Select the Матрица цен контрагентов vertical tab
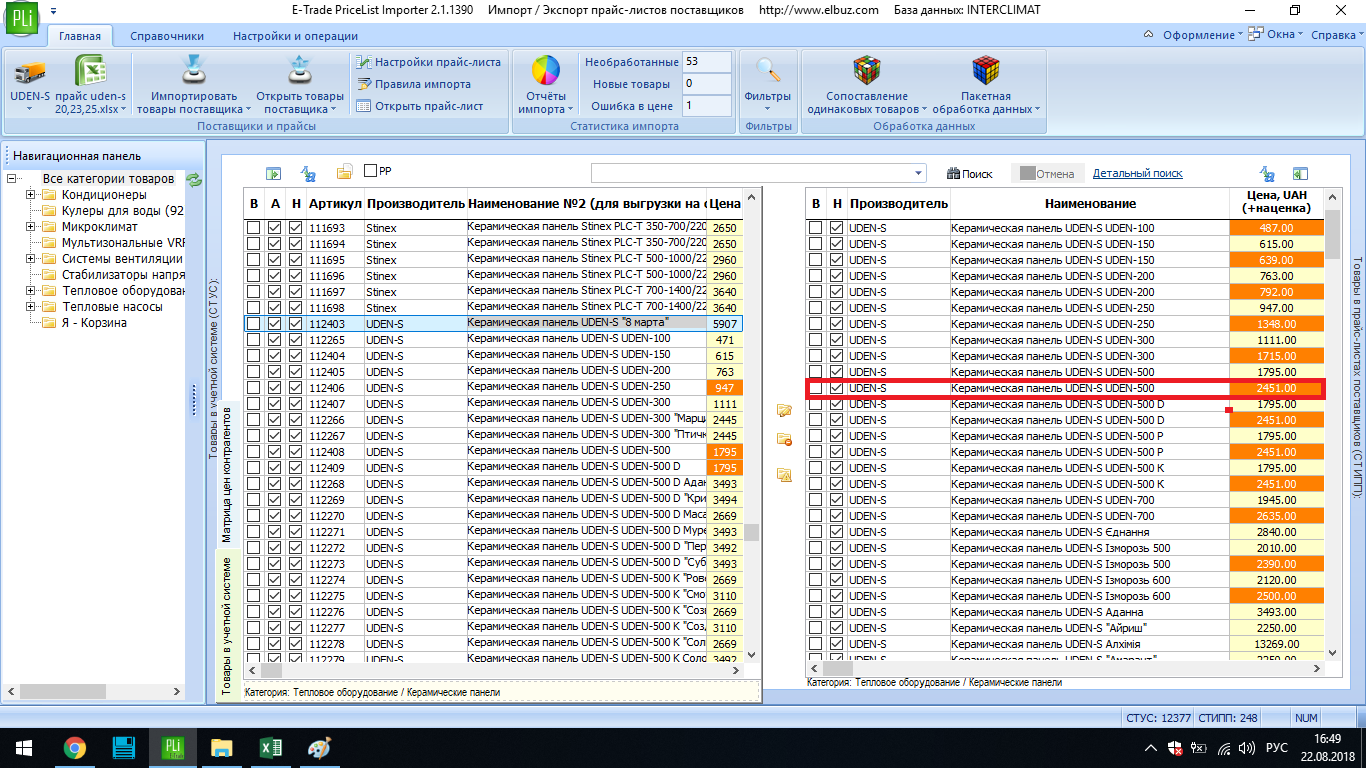 [x=227, y=473]
